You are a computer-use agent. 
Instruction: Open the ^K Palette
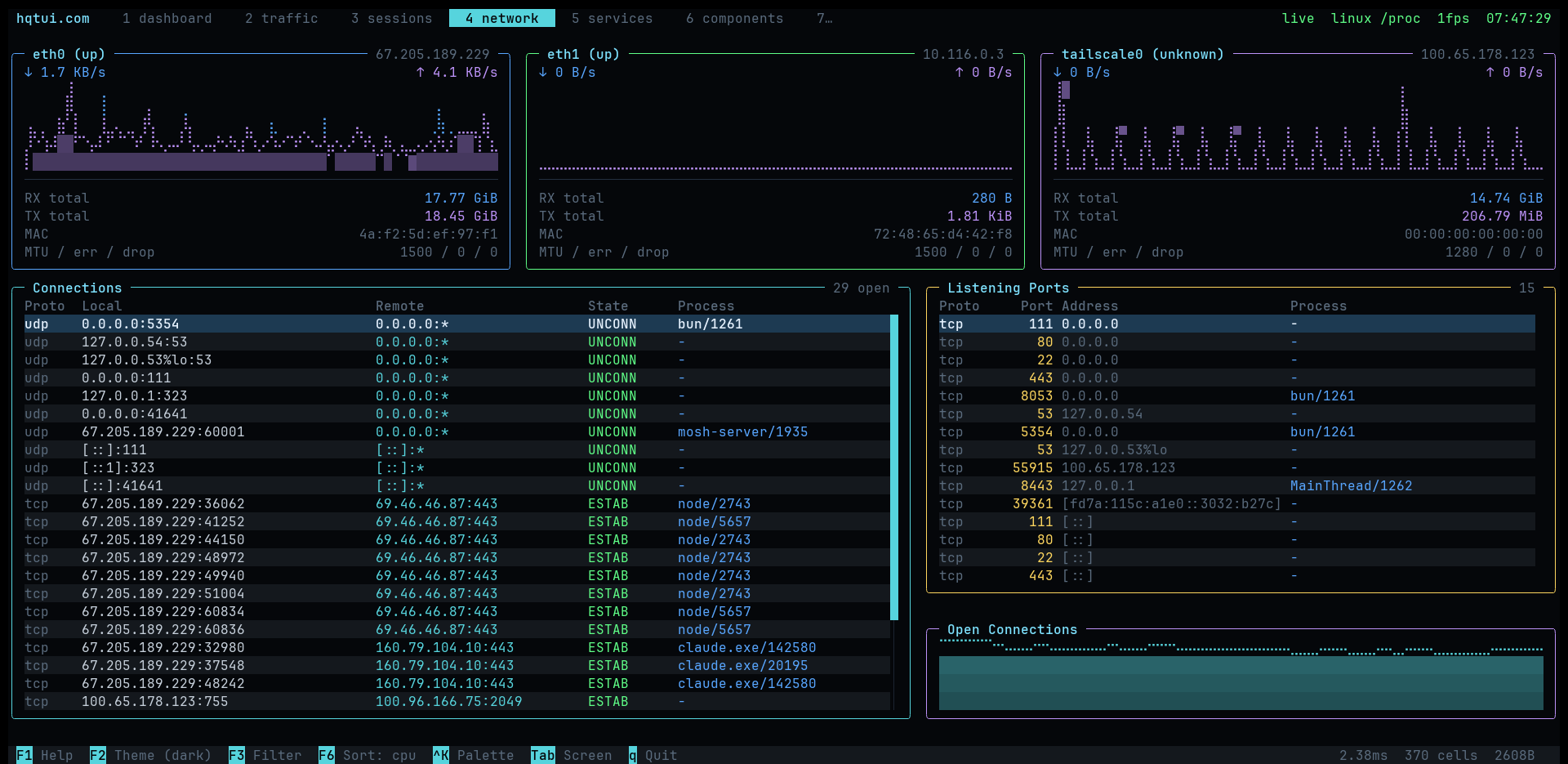point(474,755)
